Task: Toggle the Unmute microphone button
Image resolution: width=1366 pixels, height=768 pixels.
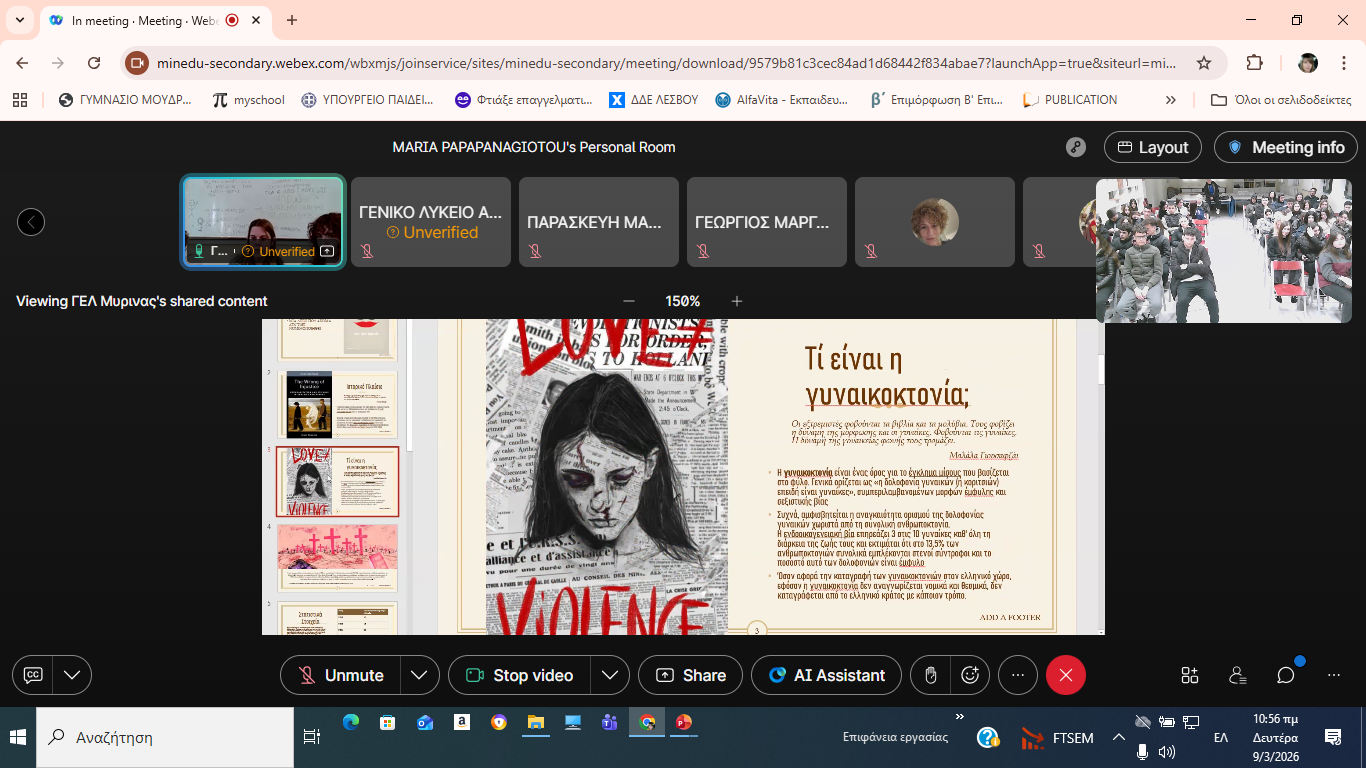Action: (341, 675)
